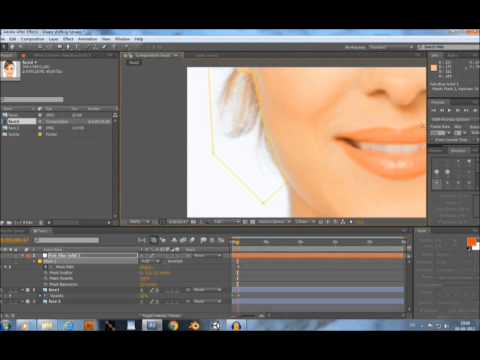Image resolution: width=480 pixels, height=360 pixels.
Task: Toggle Mask Path stopwatch
Action: pyautogui.click(x=46, y=267)
